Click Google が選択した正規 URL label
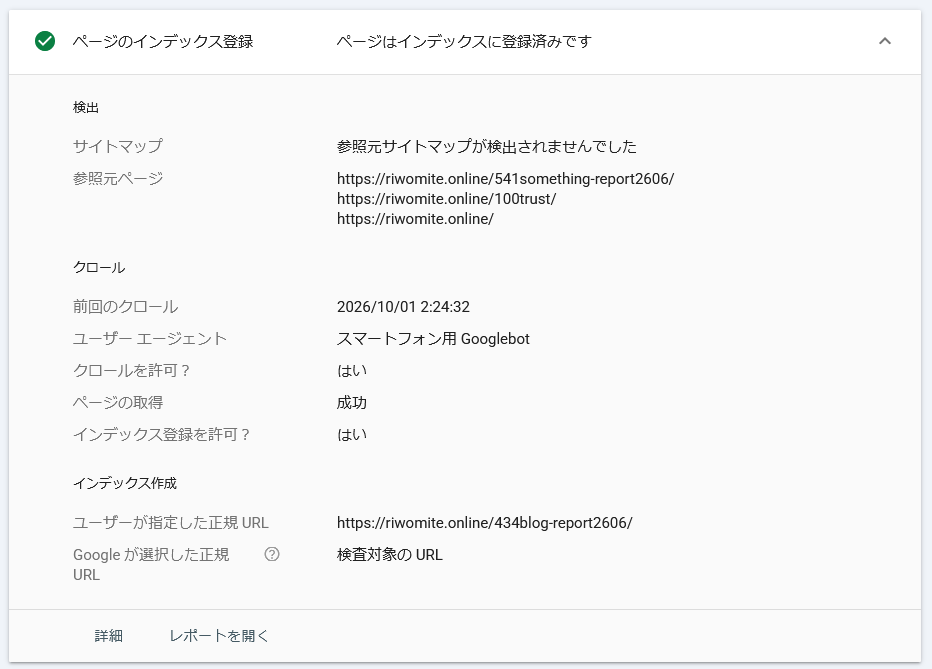 [x=151, y=564]
